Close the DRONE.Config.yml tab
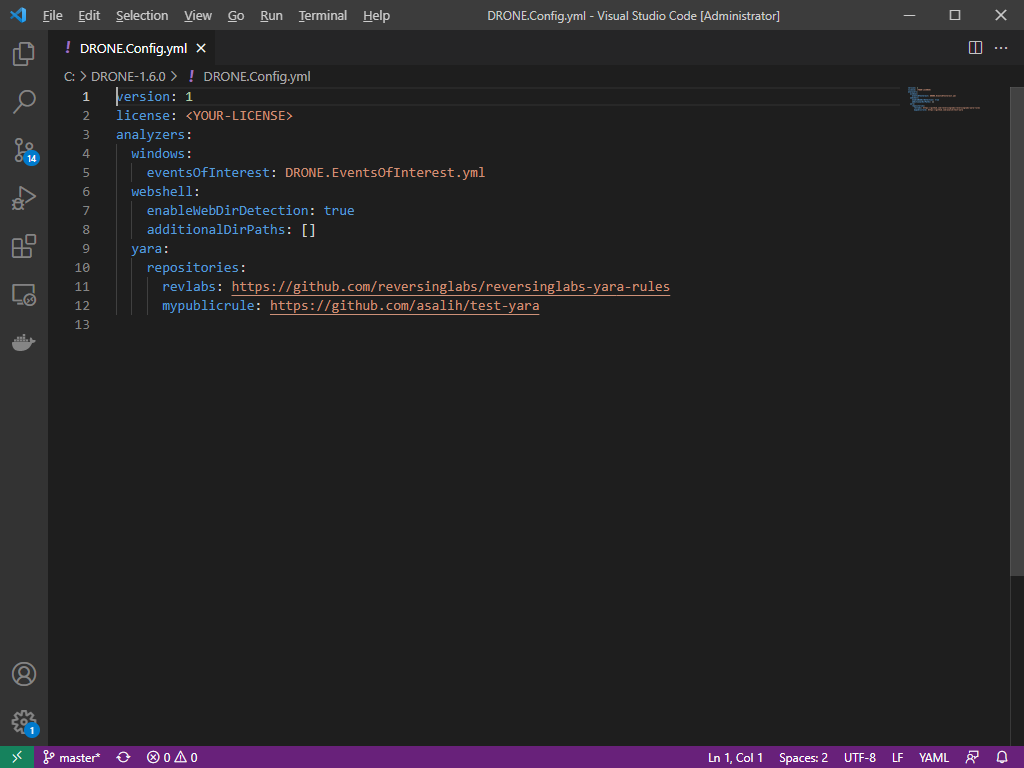Image resolution: width=1024 pixels, height=768 pixels. click(x=201, y=48)
